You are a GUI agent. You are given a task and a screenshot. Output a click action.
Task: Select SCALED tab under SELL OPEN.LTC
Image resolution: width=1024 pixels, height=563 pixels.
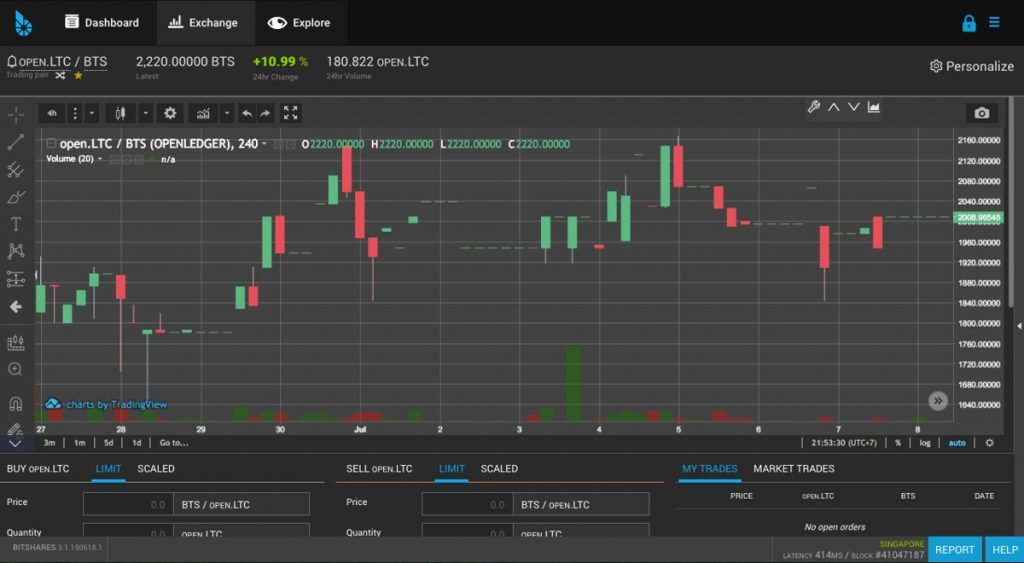499,469
